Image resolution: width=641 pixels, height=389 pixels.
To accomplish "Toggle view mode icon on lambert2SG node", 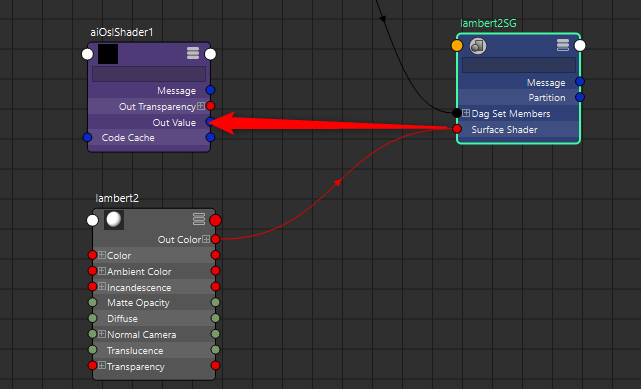I will tap(563, 45).
